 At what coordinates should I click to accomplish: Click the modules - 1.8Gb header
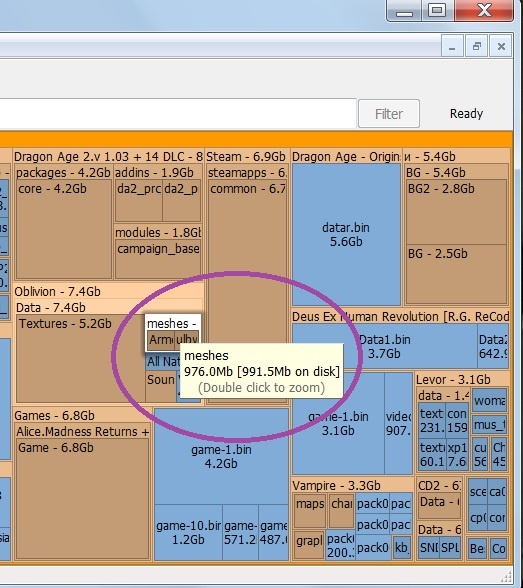tap(158, 232)
